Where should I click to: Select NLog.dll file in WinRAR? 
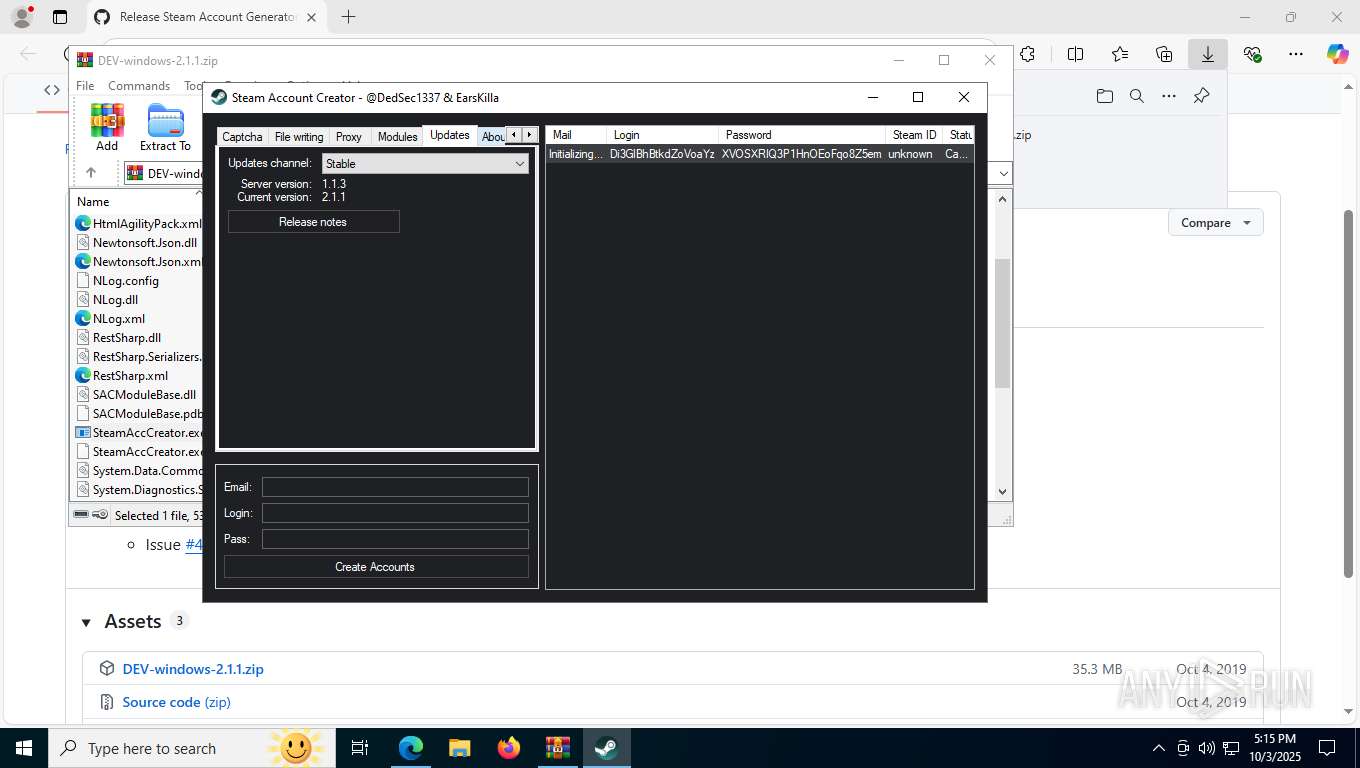pos(108,300)
